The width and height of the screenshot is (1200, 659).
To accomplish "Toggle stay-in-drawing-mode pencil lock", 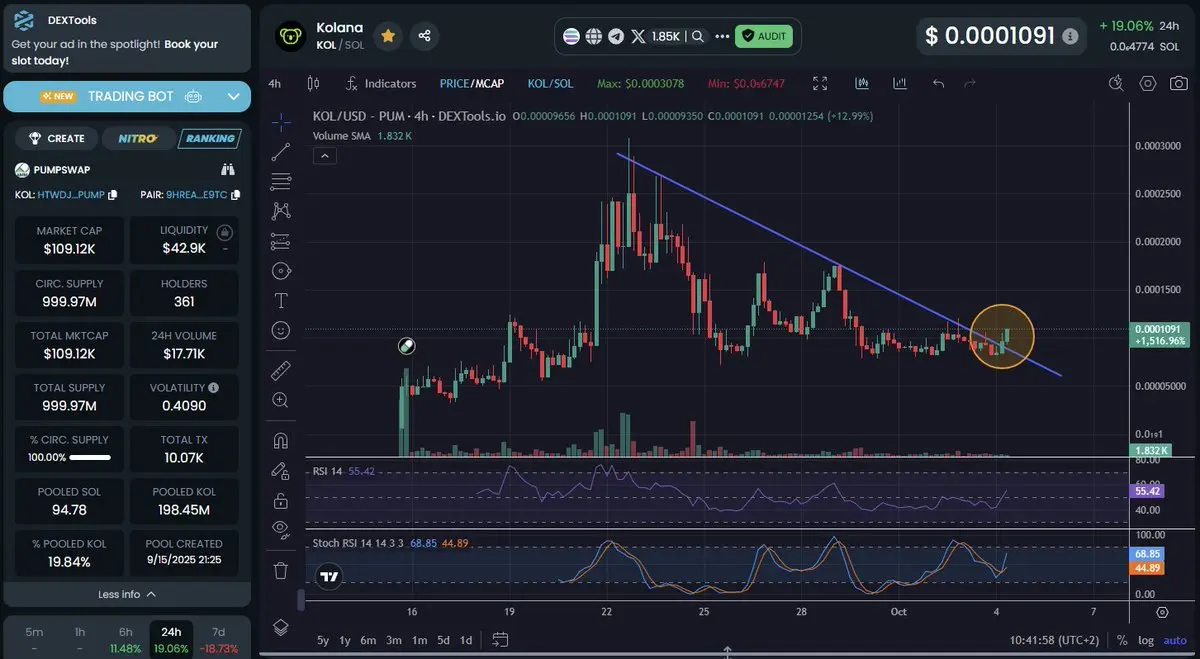I will (x=281, y=470).
